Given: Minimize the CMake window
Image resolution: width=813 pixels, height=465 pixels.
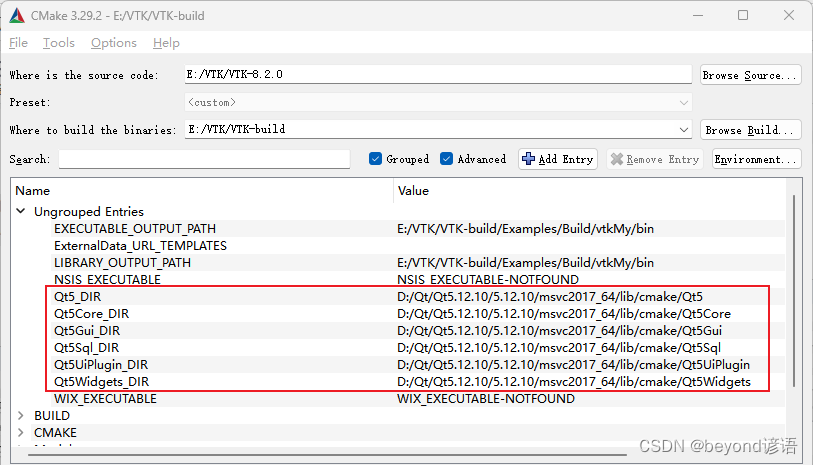Looking at the screenshot, I should [698, 16].
